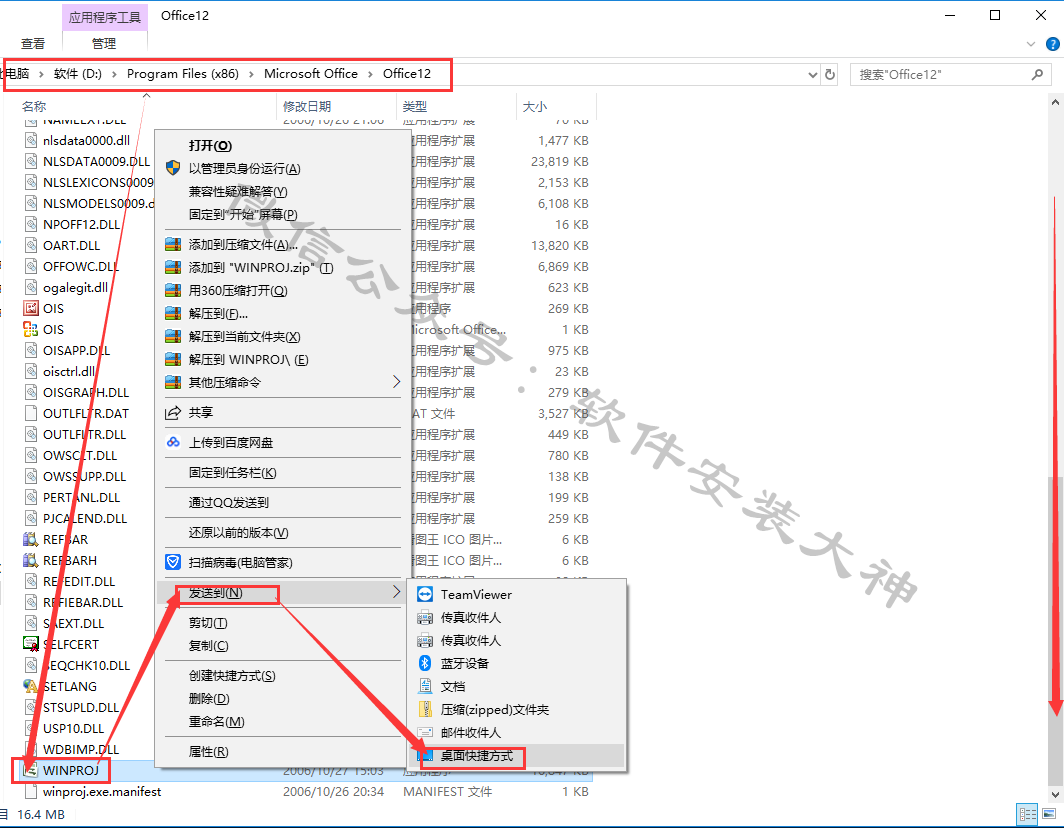Navigate to 软件 (D:) breadcrumb
The height and width of the screenshot is (828, 1064).
coord(77,74)
